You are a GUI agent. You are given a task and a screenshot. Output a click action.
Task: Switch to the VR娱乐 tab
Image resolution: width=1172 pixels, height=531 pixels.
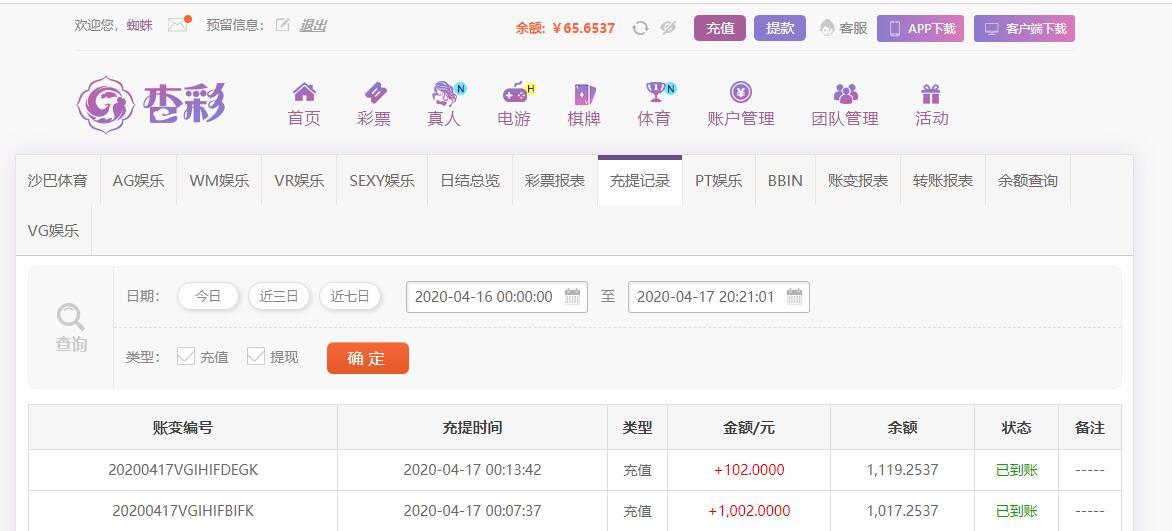click(x=299, y=180)
